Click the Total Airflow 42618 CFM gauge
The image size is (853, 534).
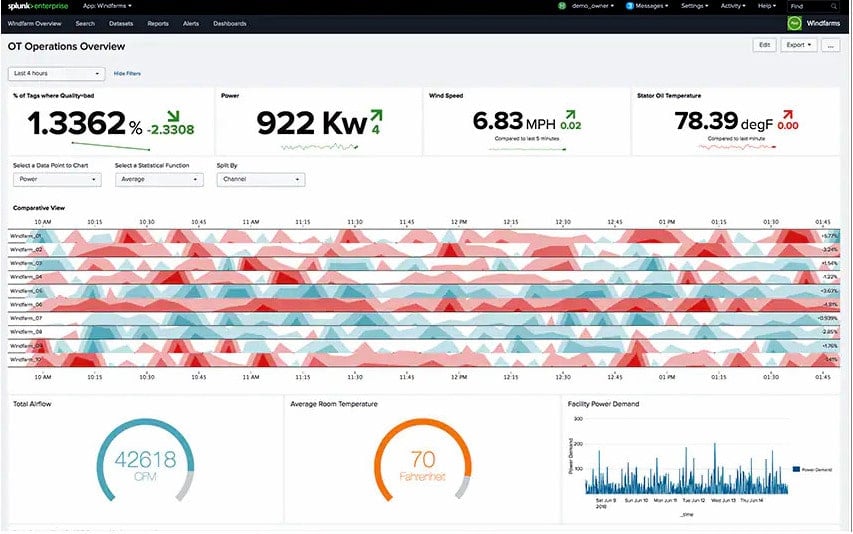pos(145,460)
